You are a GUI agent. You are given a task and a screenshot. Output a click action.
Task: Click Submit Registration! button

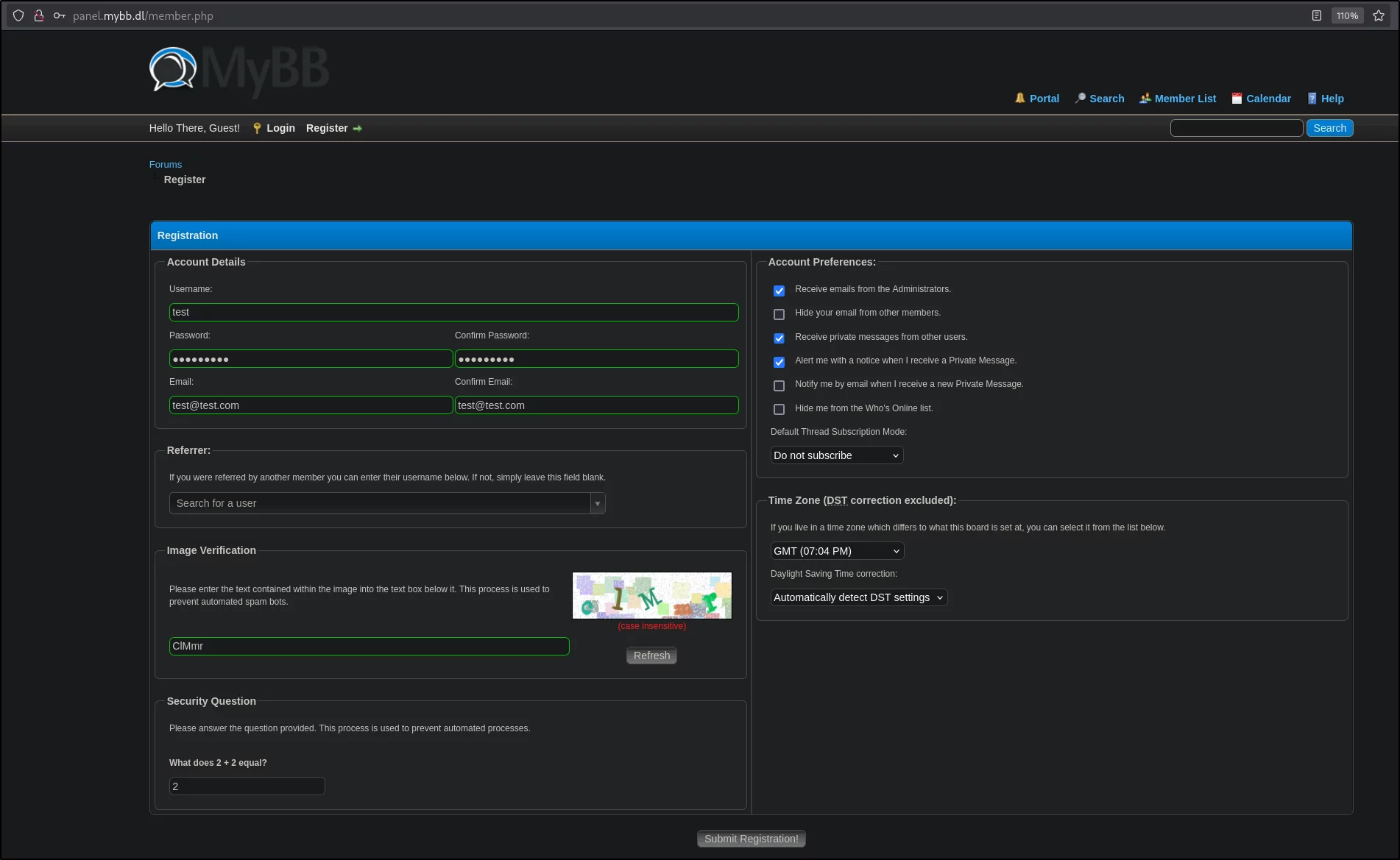(x=751, y=839)
